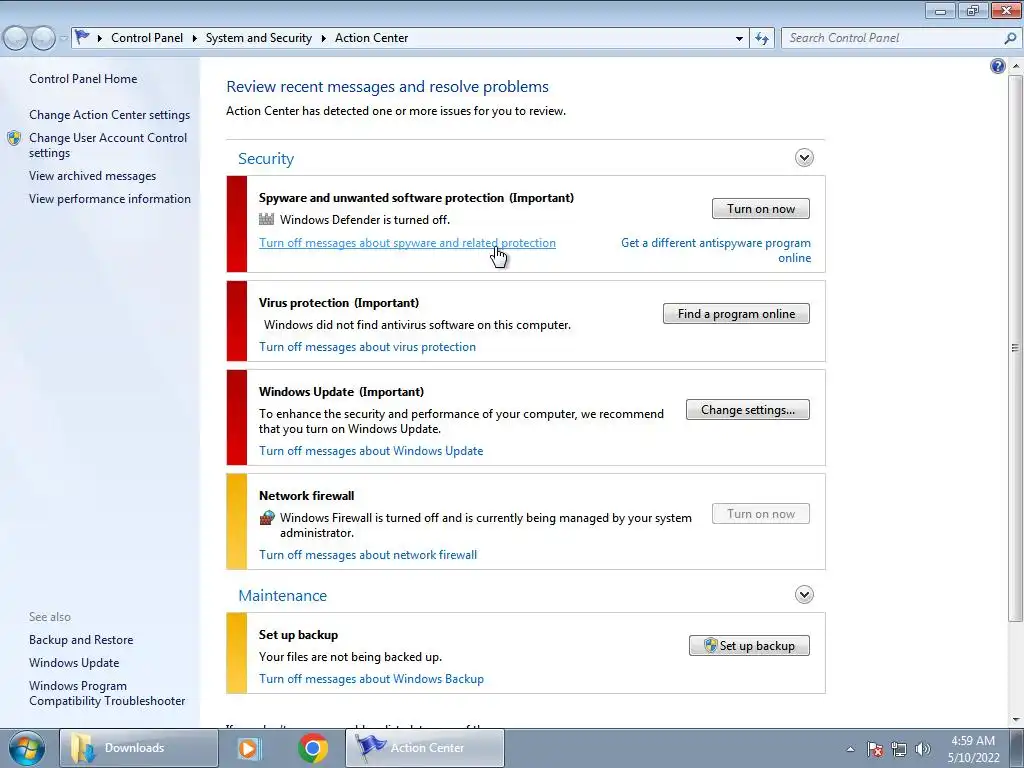
Task: Click the search magnifier icon
Action: point(1010,38)
